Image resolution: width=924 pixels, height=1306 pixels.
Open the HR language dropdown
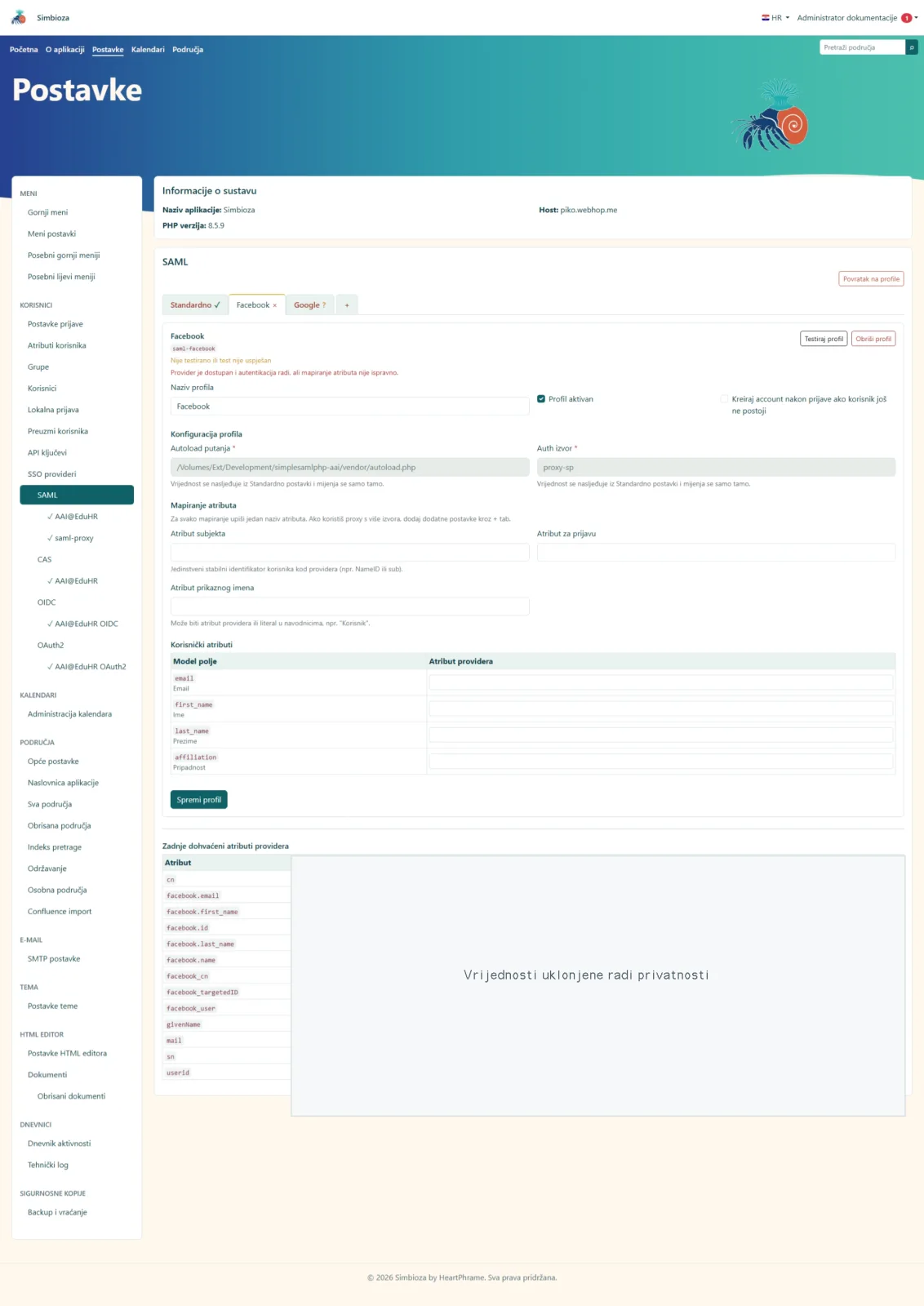click(775, 18)
